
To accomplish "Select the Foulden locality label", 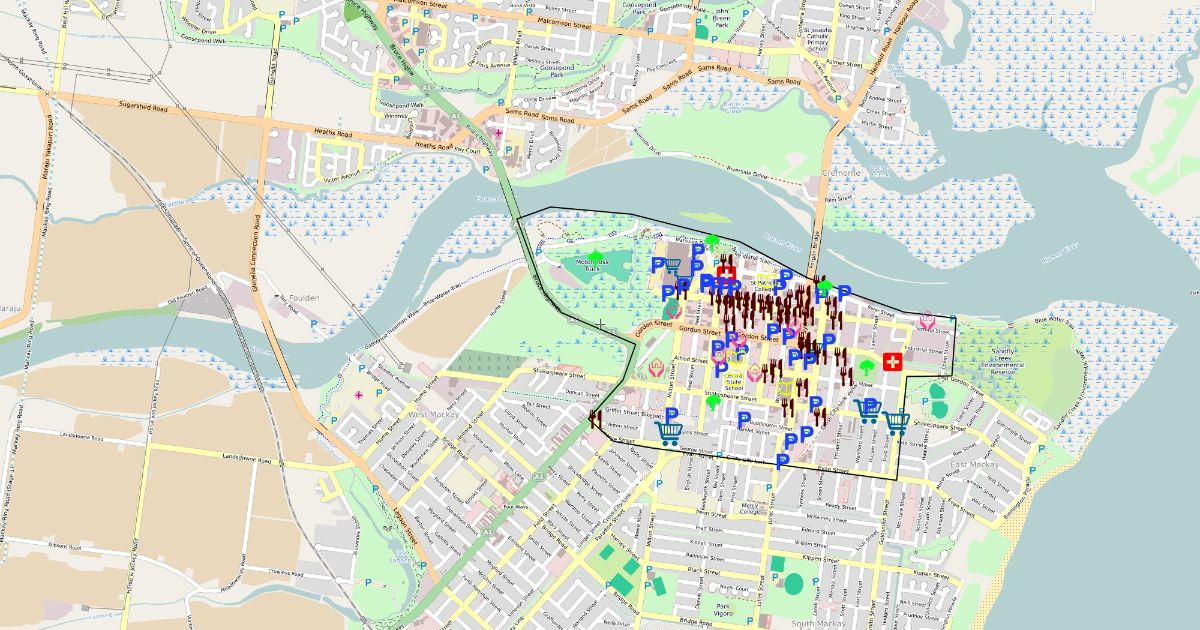I will pos(303,297).
